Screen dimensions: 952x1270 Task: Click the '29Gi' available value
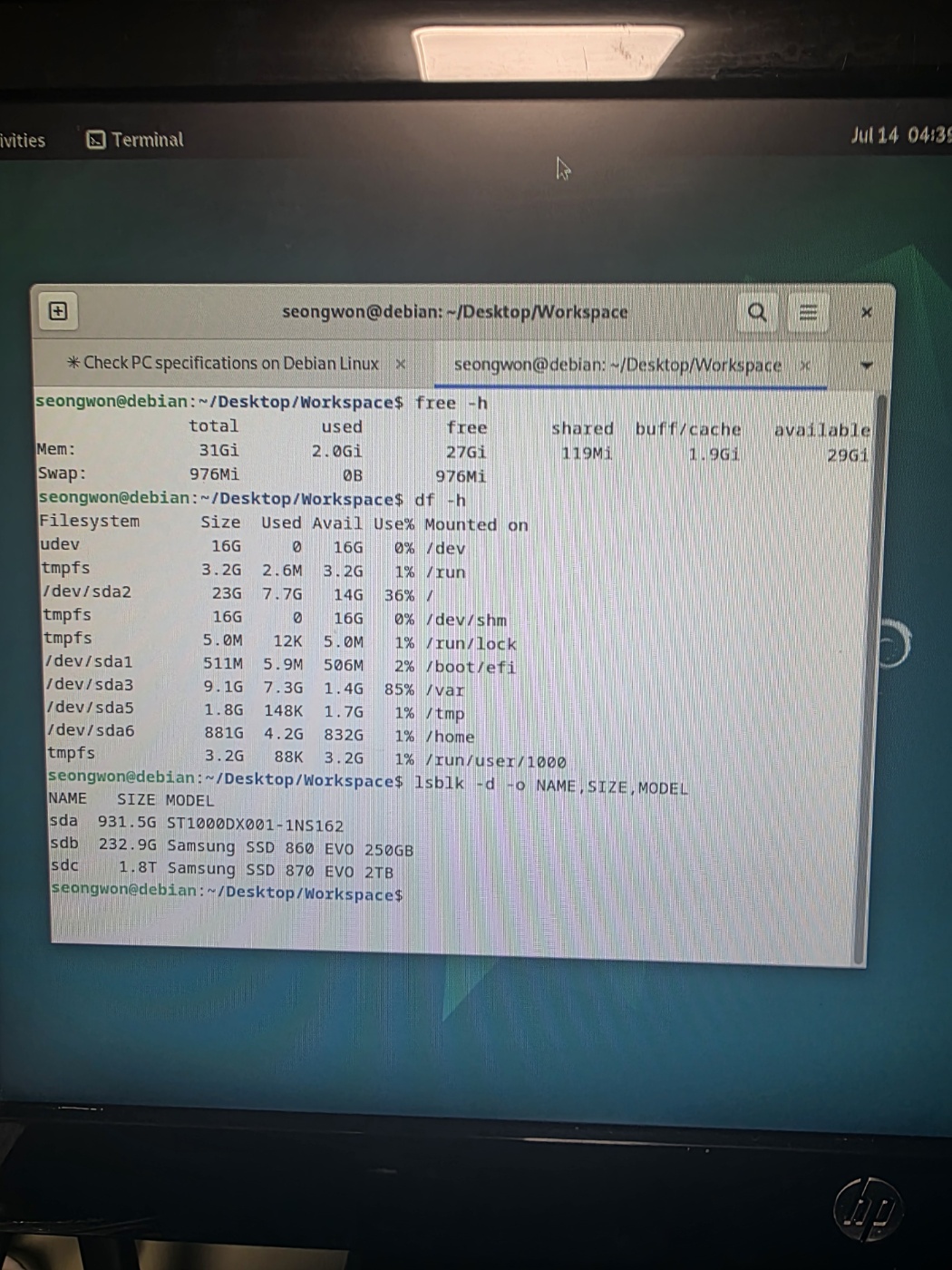(848, 454)
